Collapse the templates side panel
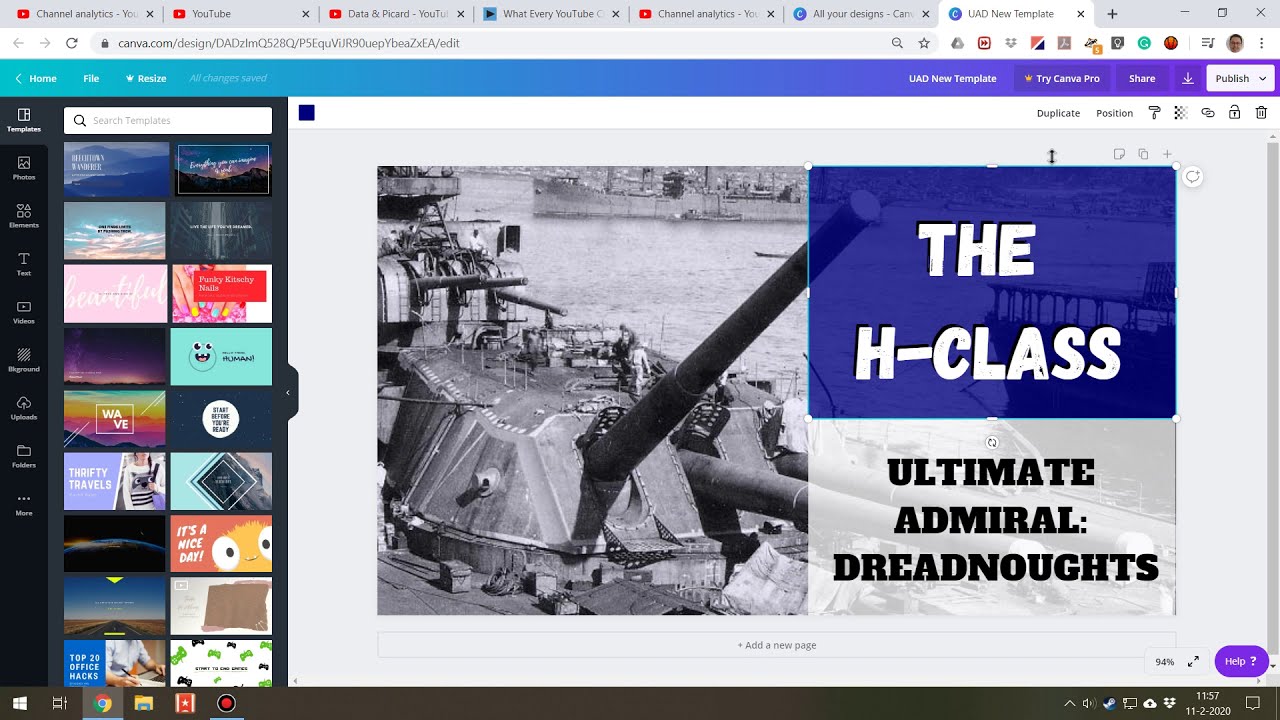Image resolution: width=1280 pixels, height=720 pixels. tap(288, 393)
